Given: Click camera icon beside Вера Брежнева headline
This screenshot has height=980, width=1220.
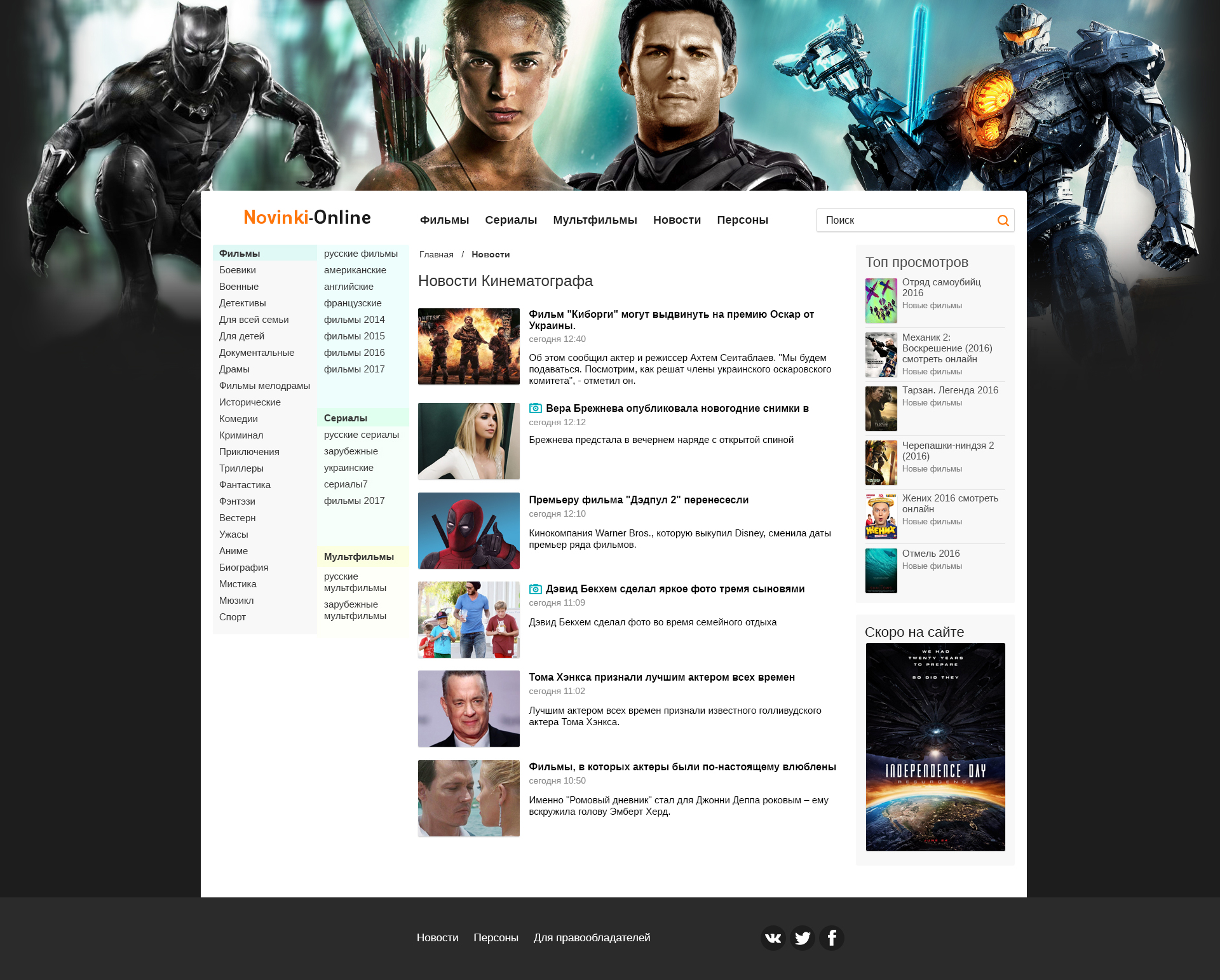Looking at the screenshot, I should (535, 408).
